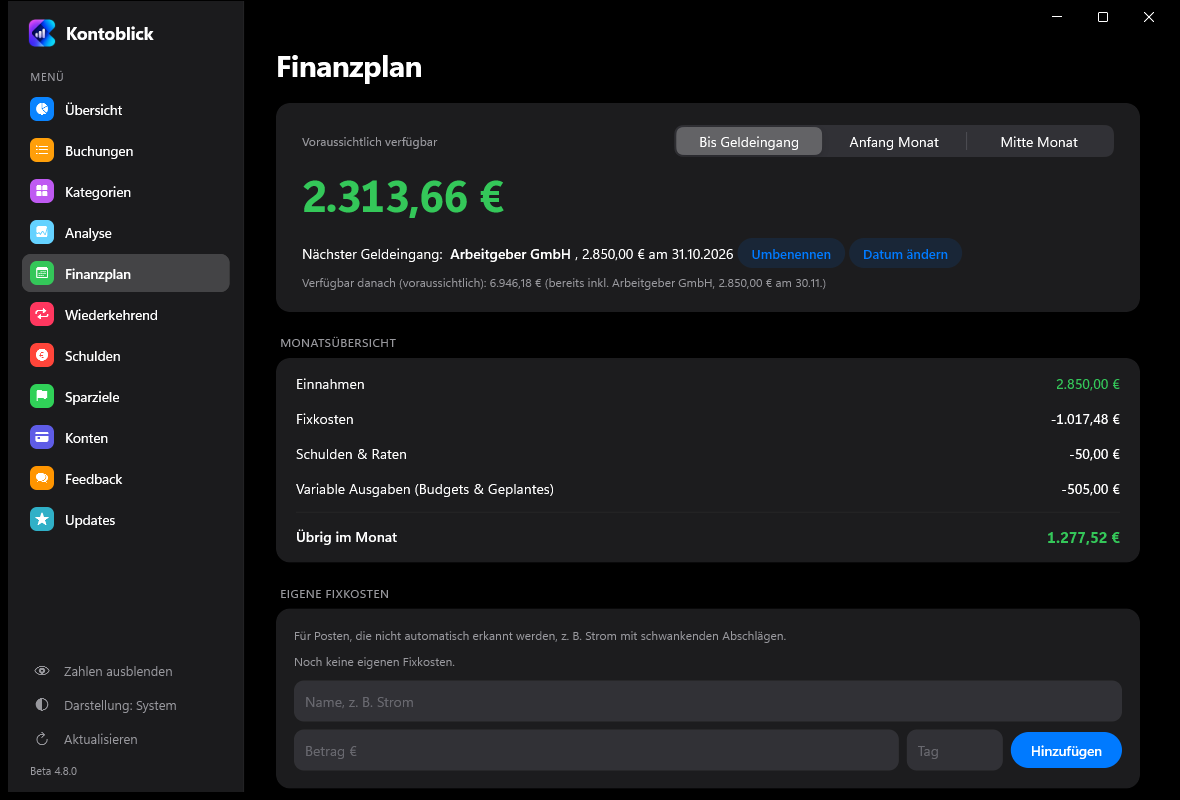Go to the Sparziele page

126,397
